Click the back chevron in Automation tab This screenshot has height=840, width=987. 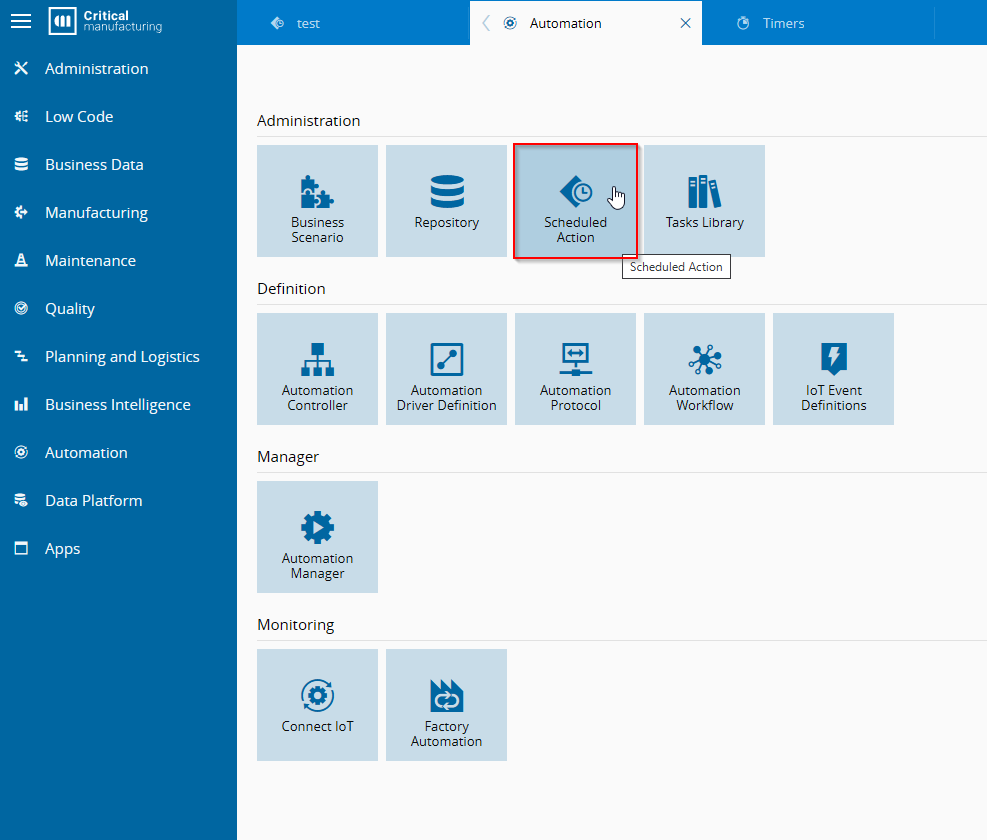(486, 23)
